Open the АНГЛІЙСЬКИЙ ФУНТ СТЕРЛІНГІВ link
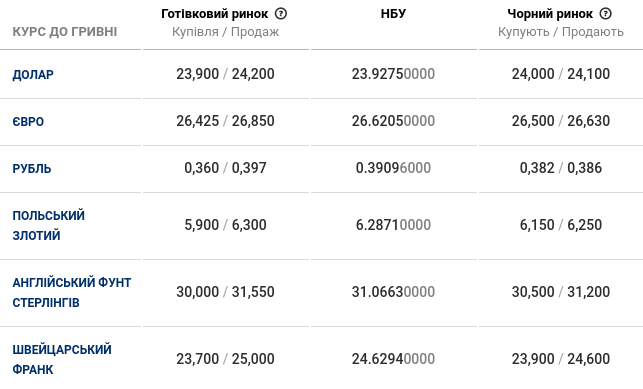The image size is (643, 389). (72, 292)
